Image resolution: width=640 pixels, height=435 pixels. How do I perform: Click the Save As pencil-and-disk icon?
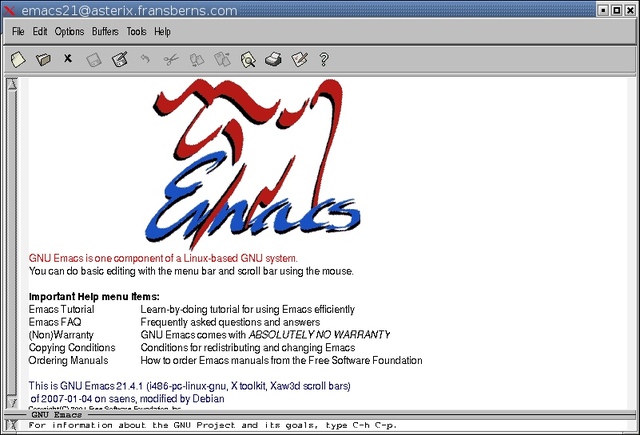point(120,60)
